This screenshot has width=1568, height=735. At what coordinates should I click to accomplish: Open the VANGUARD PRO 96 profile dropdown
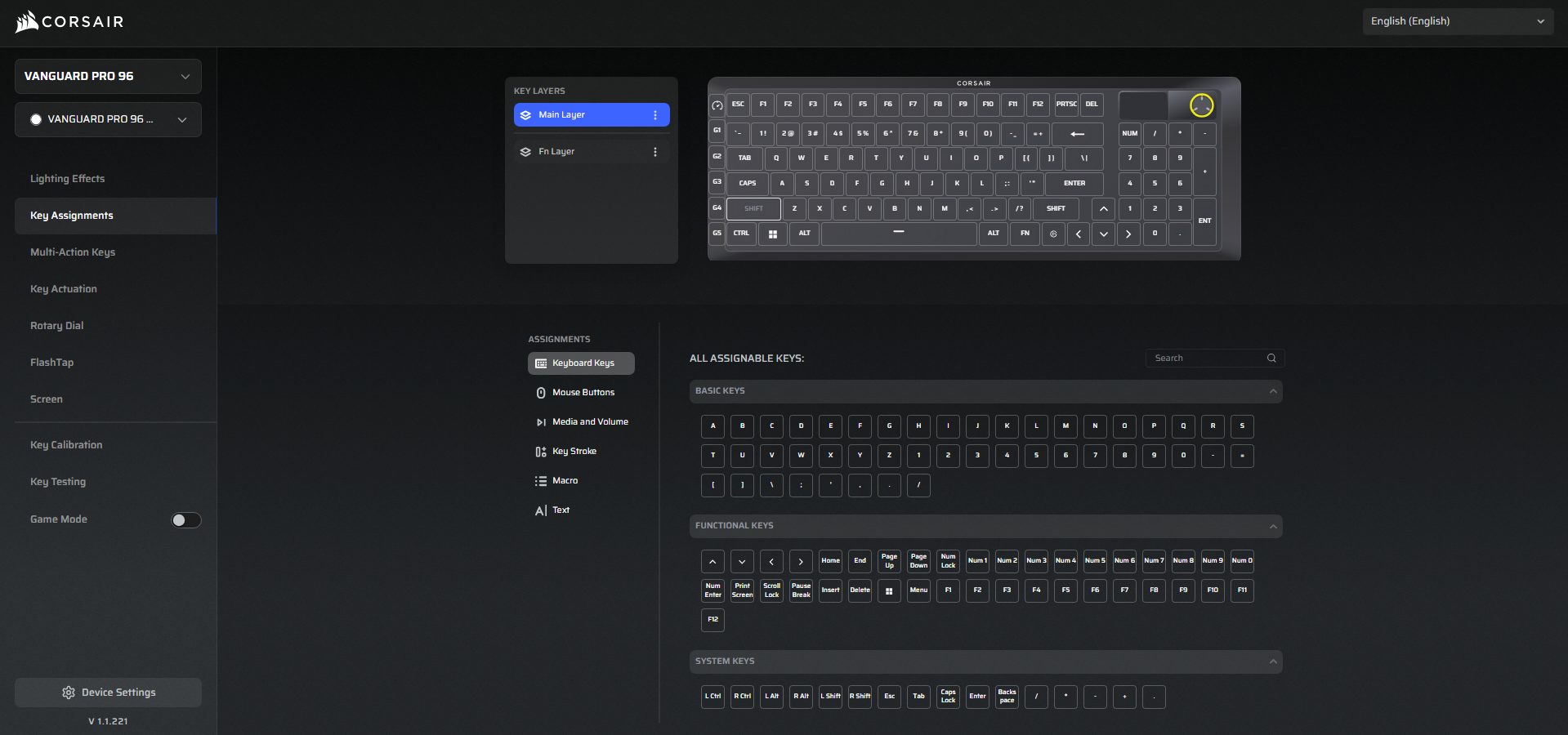pyautogui.click(x=108, y=120)
